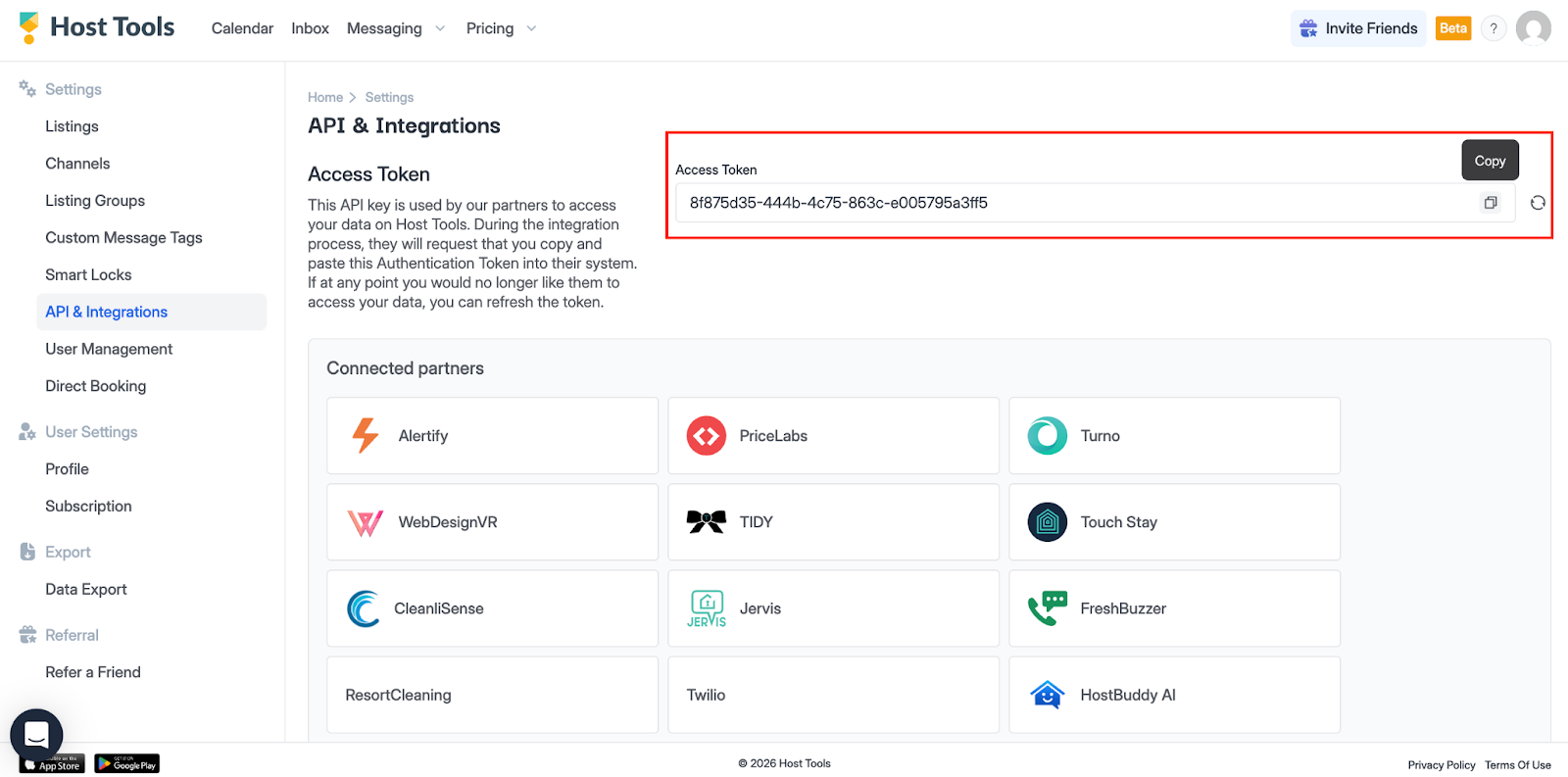Screen dimensions: 1568x777
Task: Copy the access token via clipboard icon
Action: point(1490,203)
